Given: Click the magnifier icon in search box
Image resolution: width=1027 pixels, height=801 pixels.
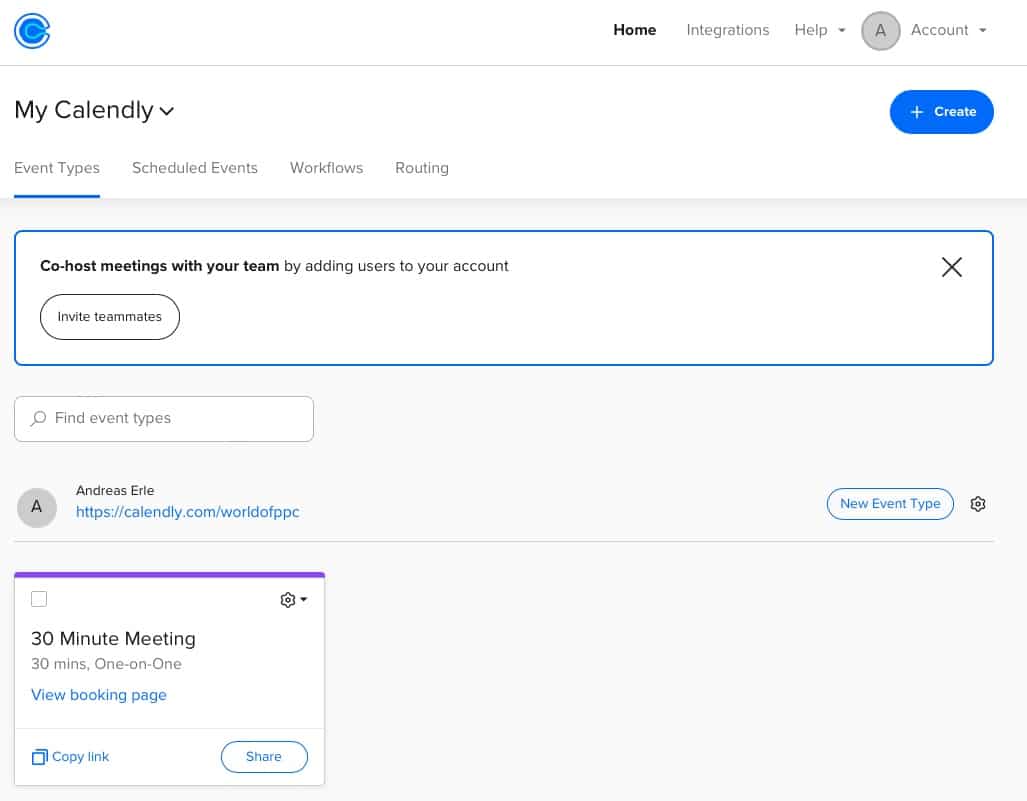Looking at the screenshot, I should [38, 419].
